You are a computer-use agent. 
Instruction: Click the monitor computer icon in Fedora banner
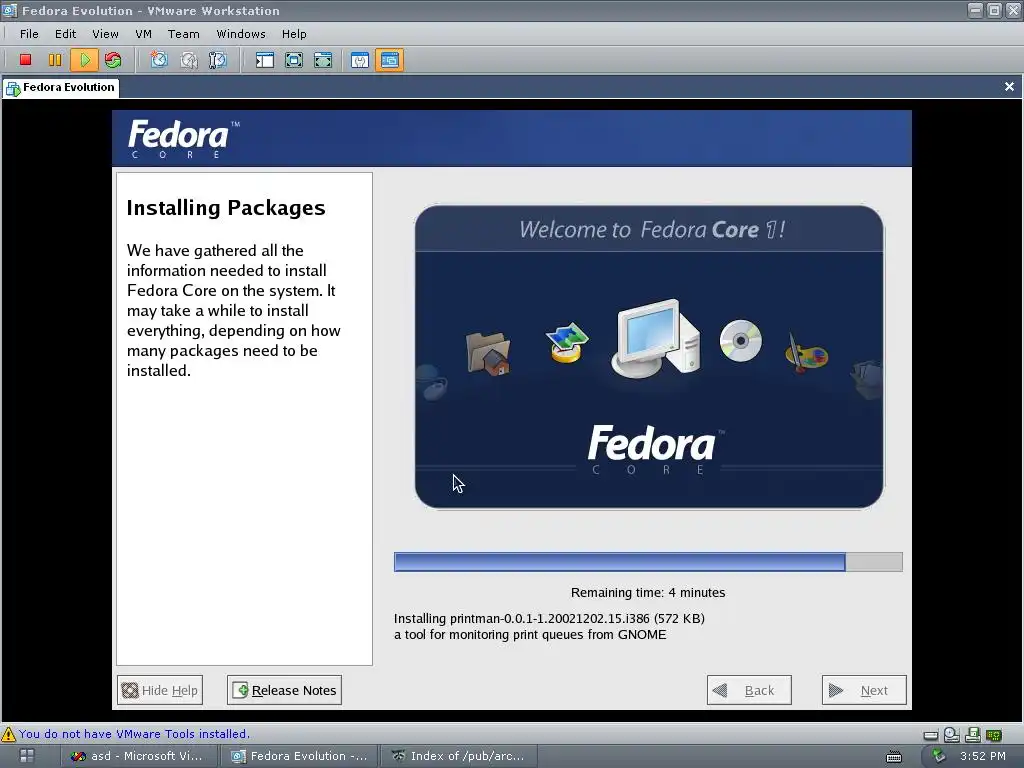click(x=656, y=338)
